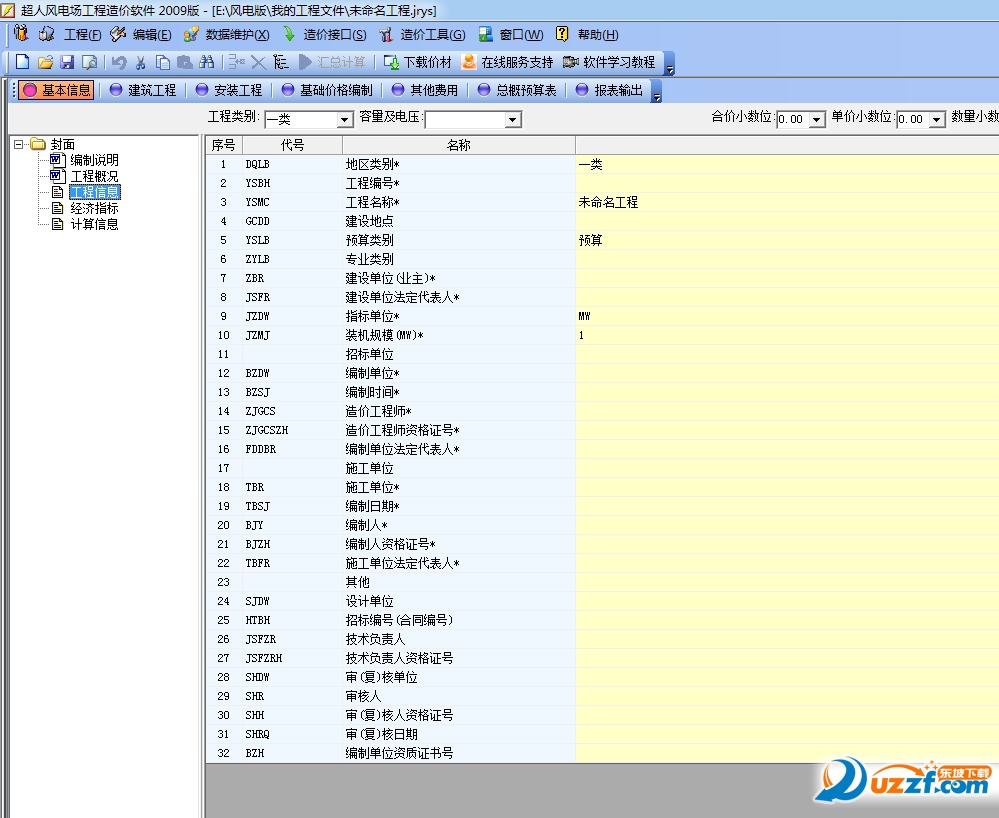Switch to 报表输出 tab

click(609, 90)
